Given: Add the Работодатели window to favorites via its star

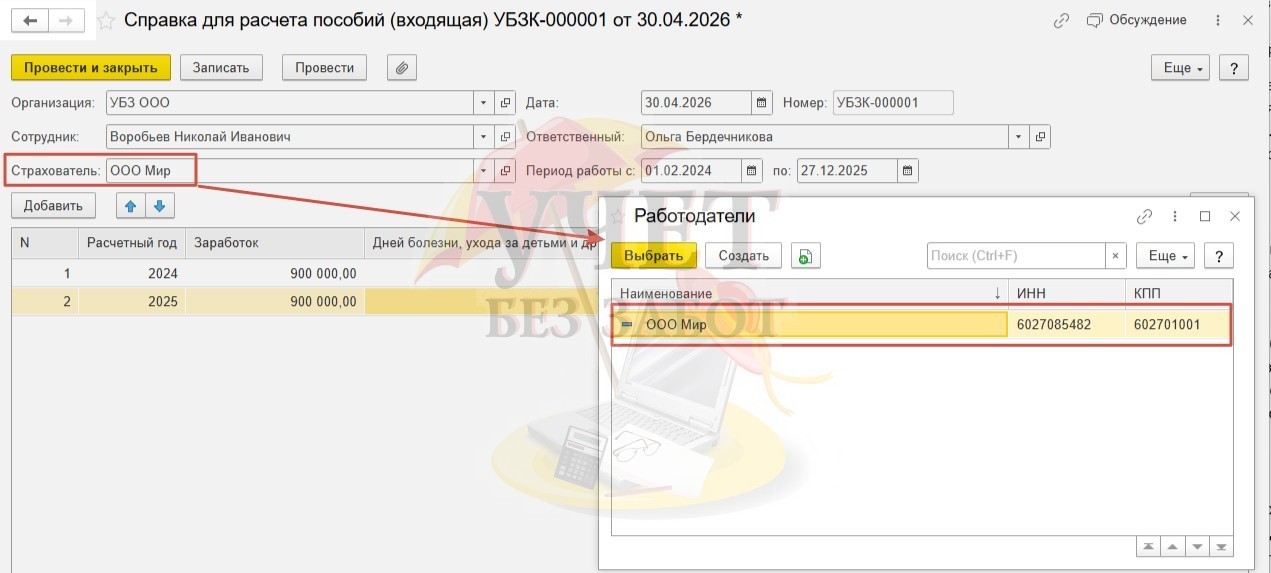Looking at the screenshot, I should pyautogui.click(x=617, y=216).
